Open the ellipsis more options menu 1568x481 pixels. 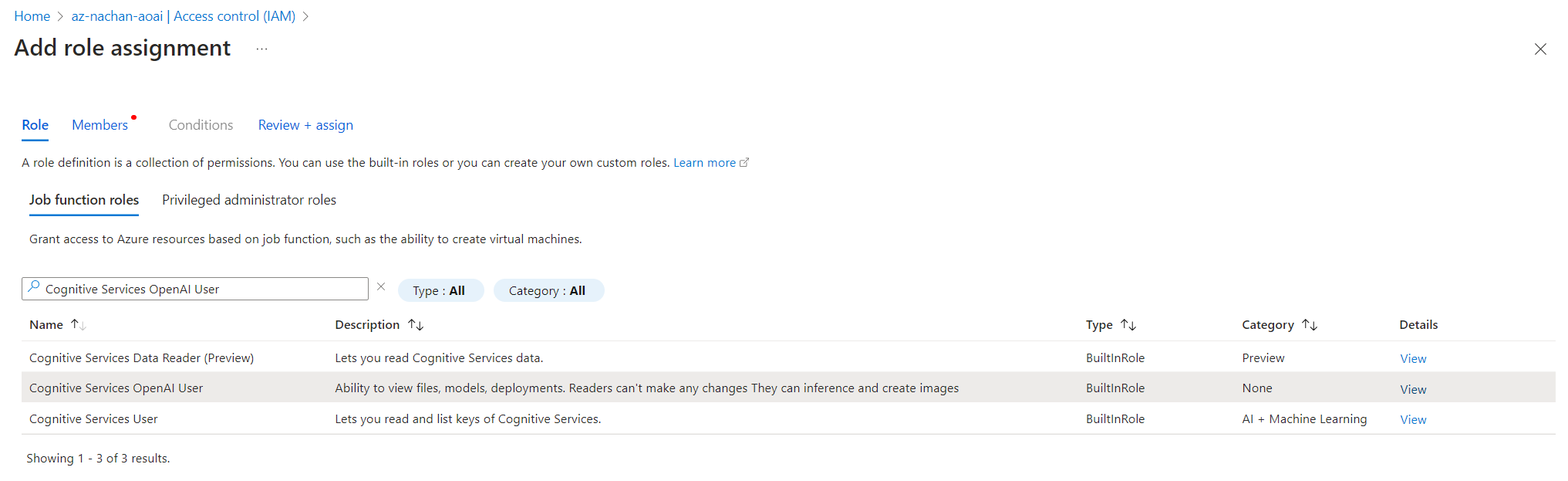tap(262, 49)
